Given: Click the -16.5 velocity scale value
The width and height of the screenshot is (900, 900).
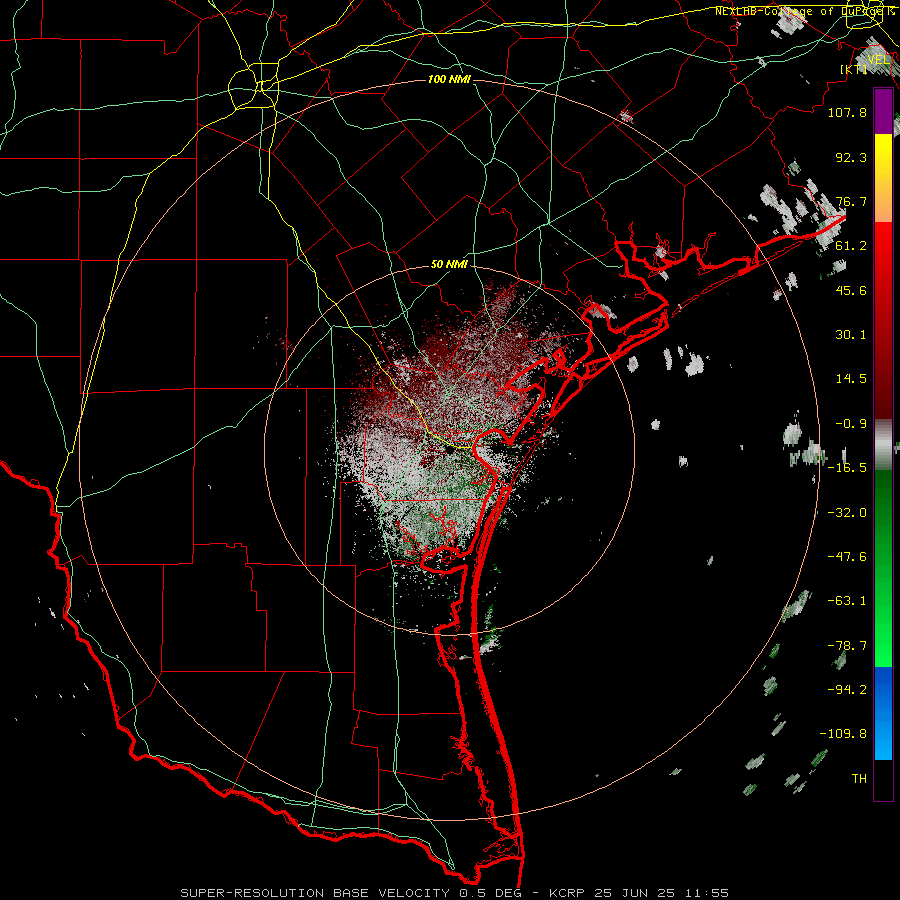Looking at the screenshot, I should [847, 468].
